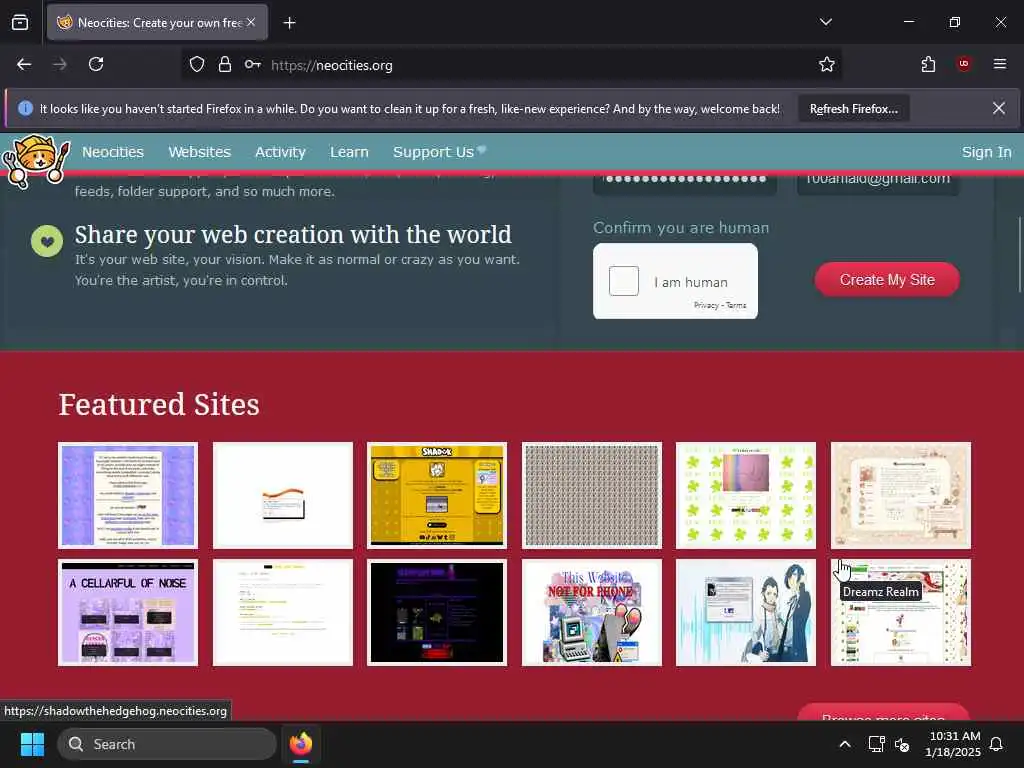The image size is (1024, 768).
Task: Open the clock and date panel
Action: click(x=953, y=744)
